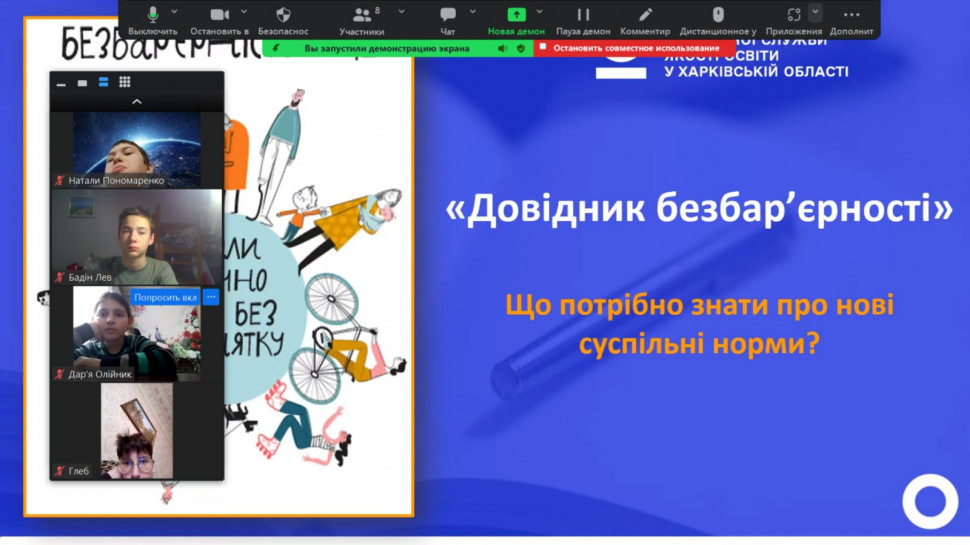The height and width of the screenshot is (545, 970).
Task: Open the Безопасность shield menu
Action: click(x=283, y=20)
